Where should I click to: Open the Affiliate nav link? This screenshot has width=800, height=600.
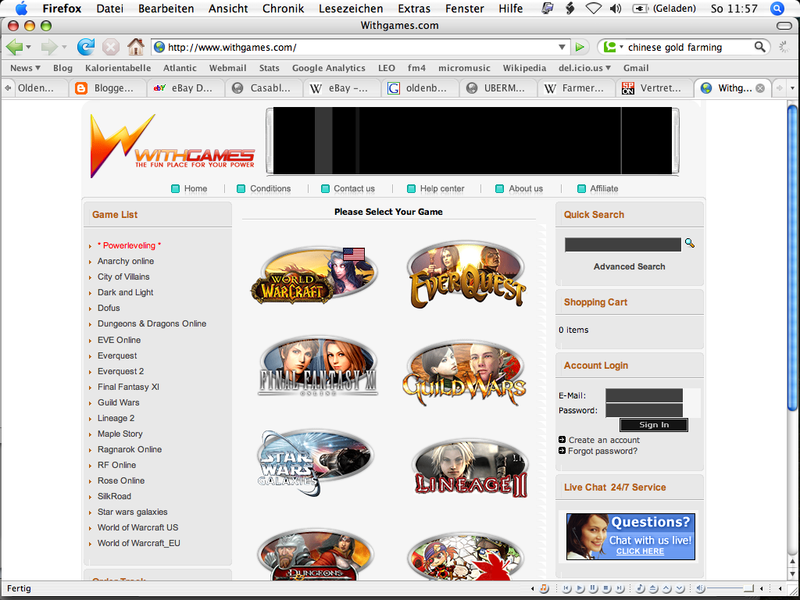pos(604,189)
